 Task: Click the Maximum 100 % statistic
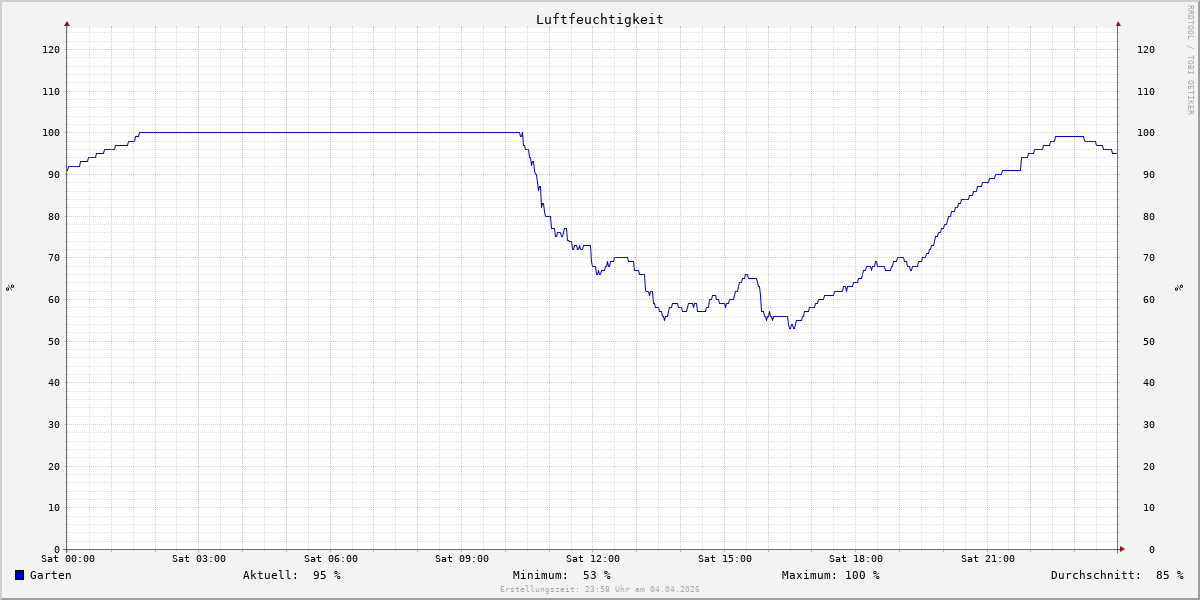click(830, 575)
